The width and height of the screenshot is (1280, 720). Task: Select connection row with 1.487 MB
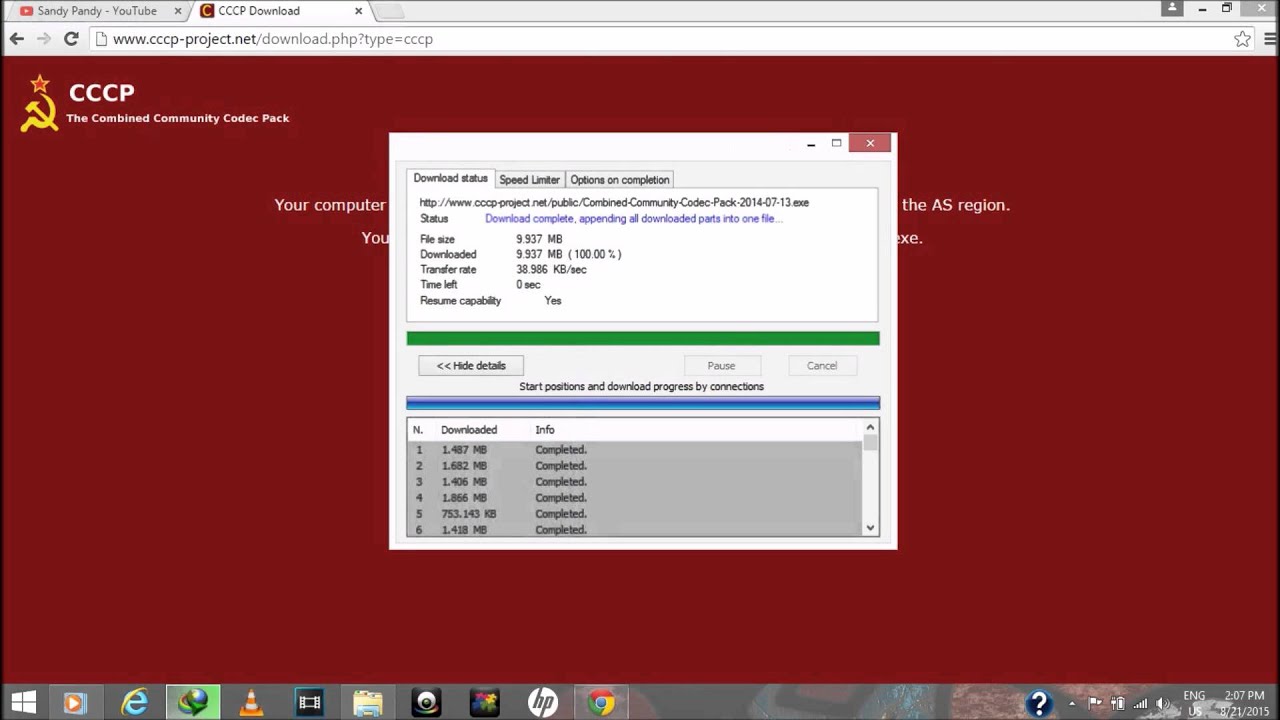pos(635,450)
